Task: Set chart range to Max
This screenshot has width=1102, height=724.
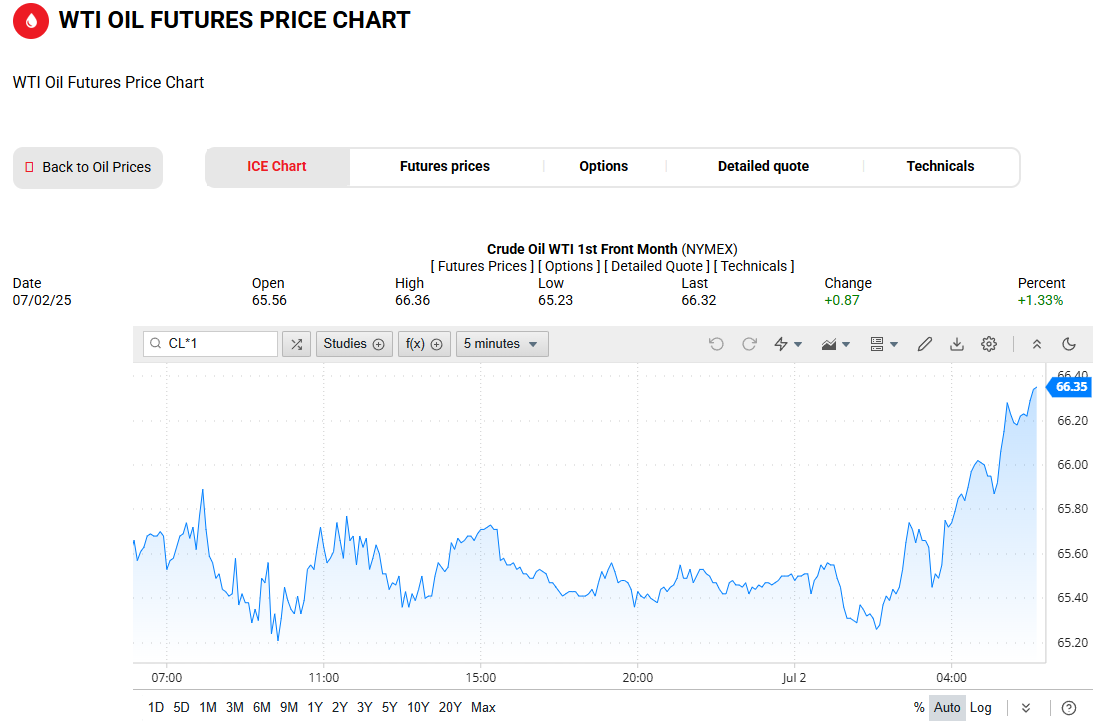Action: (484, 708)
